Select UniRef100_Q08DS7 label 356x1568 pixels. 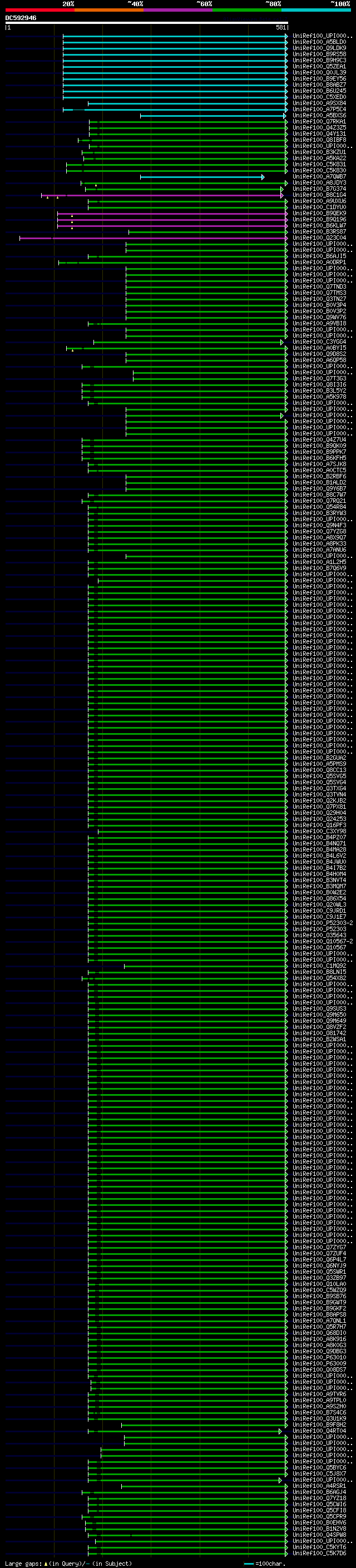click(319, 1370)
